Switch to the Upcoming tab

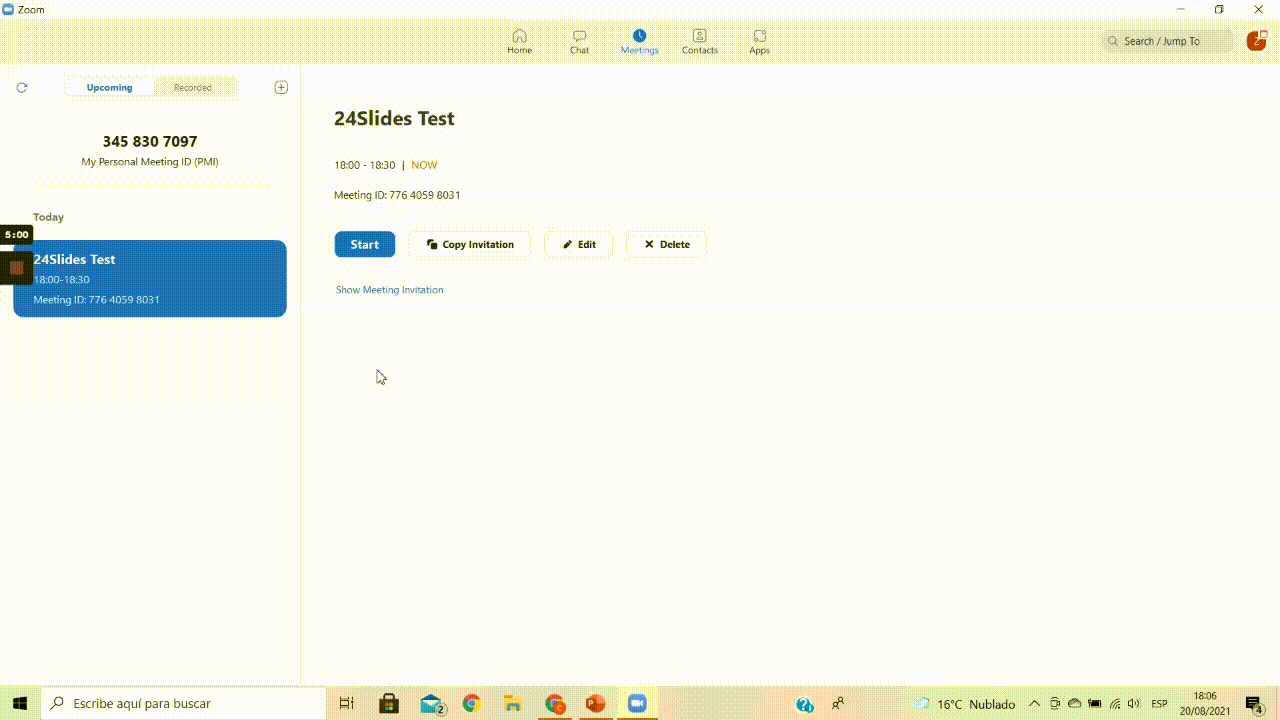click(109, 87)
